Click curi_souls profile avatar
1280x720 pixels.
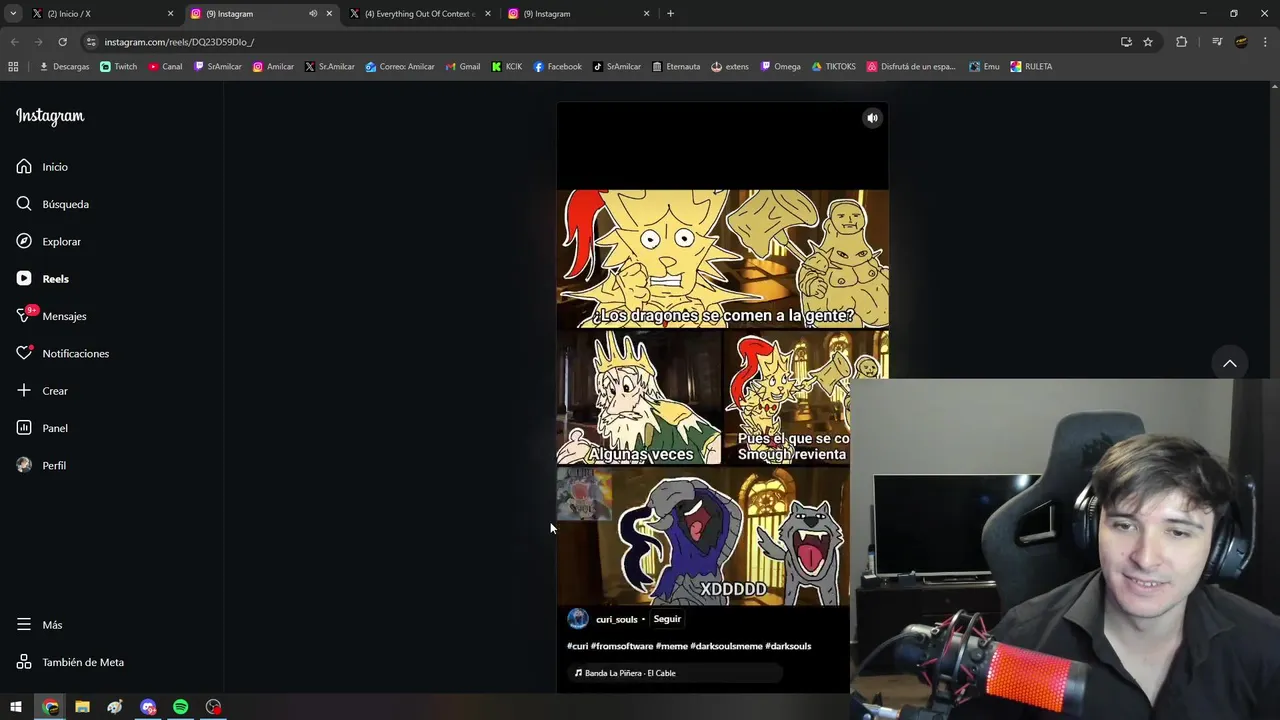(x=578, y=619)
